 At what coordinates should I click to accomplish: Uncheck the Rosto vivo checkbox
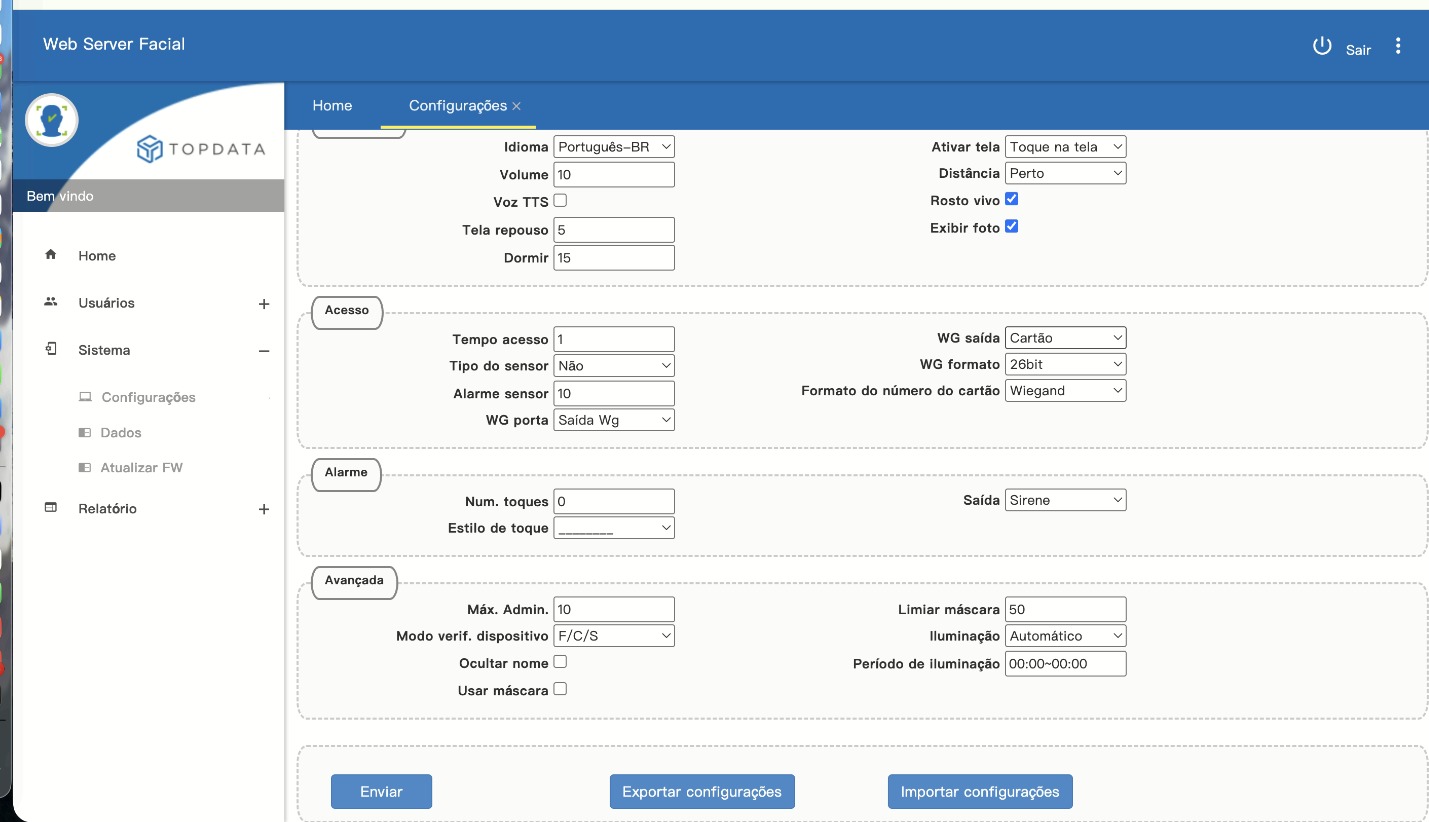click(x=1011, y=199)
